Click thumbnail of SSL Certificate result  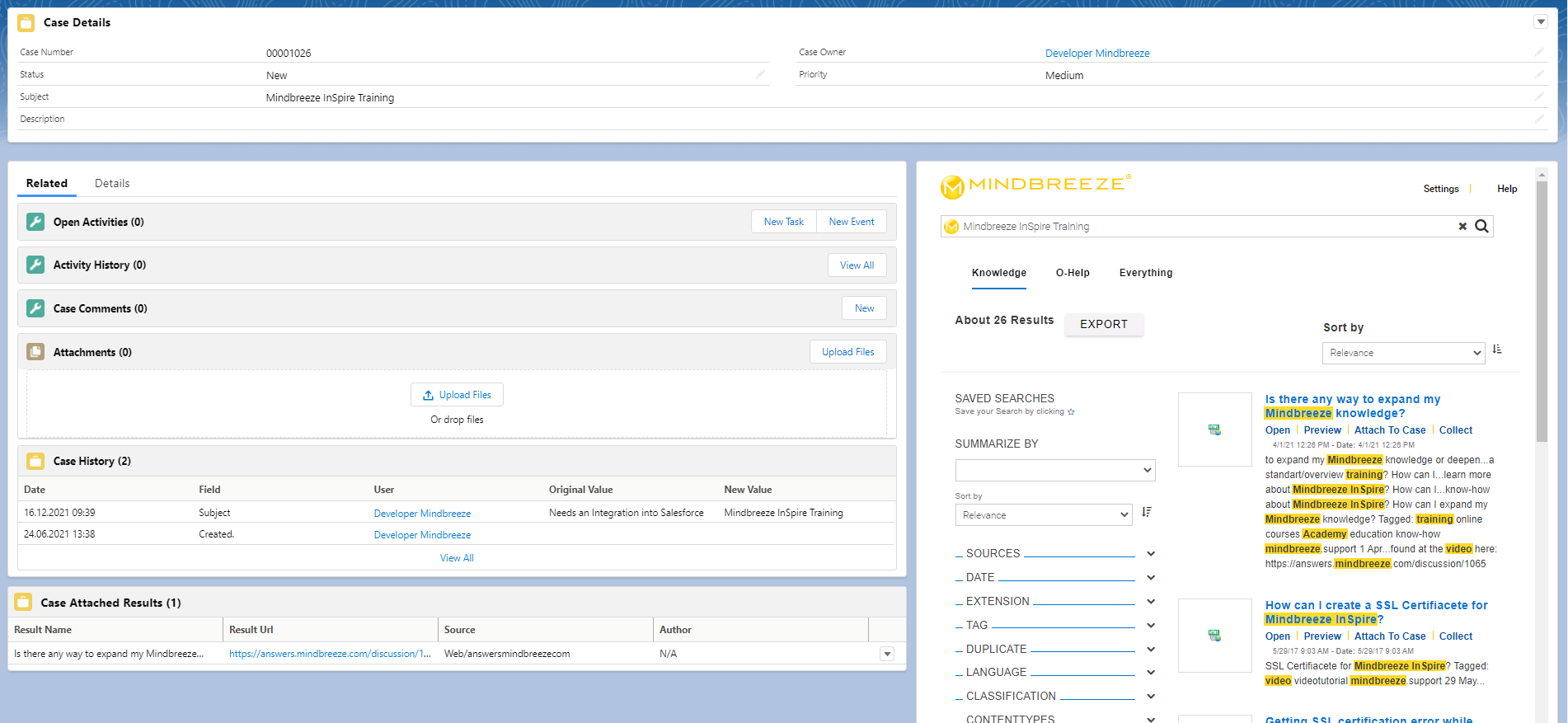(1215, 636)
